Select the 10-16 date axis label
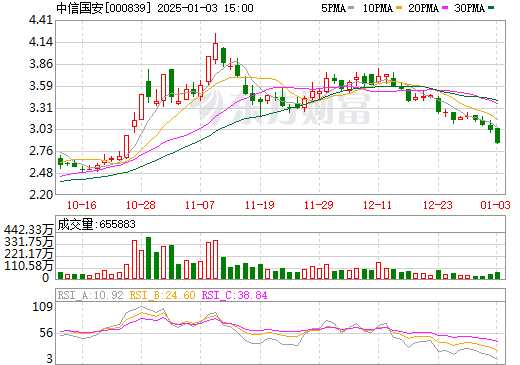Viewport: 520px width, 365px height. tap(82, 205)
